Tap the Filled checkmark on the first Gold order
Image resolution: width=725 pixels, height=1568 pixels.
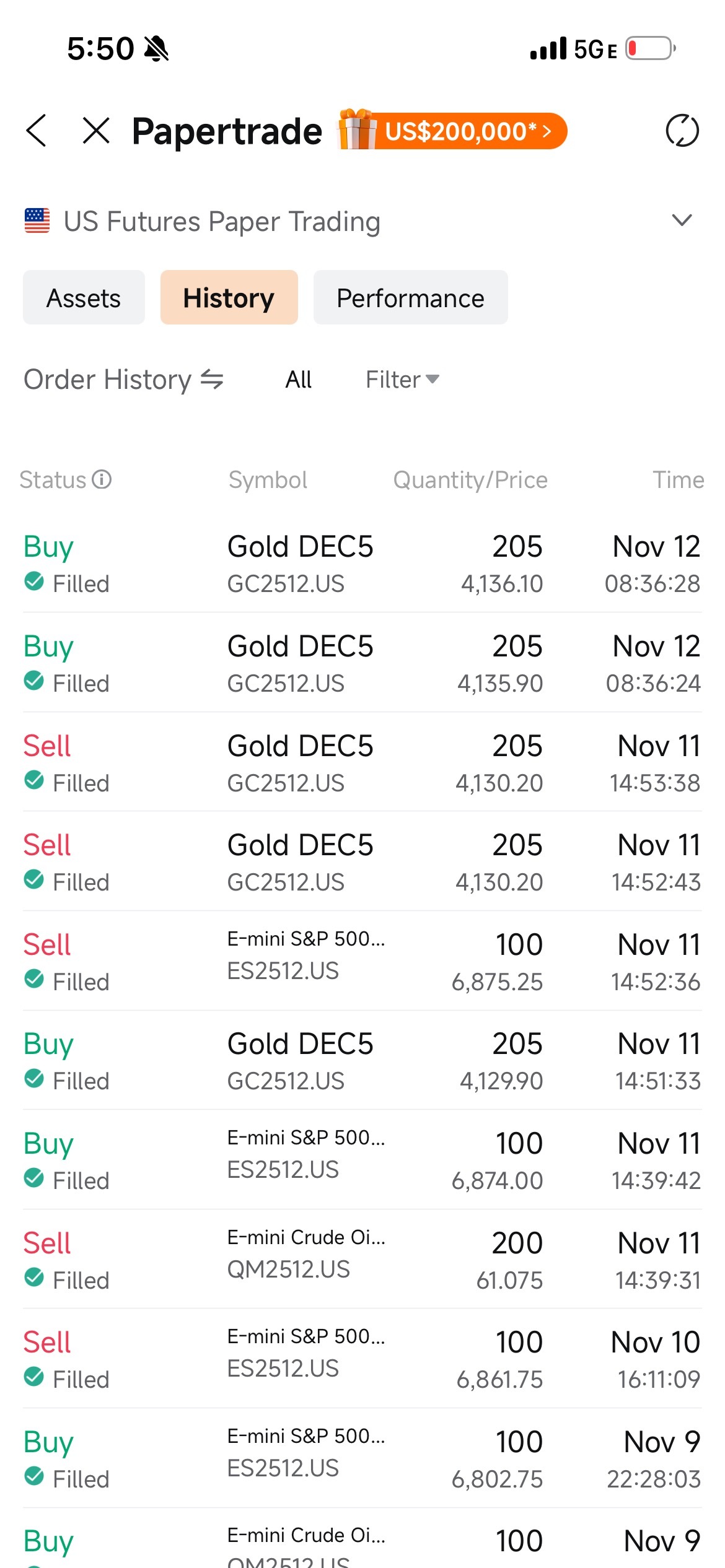(x=34, y=581)
